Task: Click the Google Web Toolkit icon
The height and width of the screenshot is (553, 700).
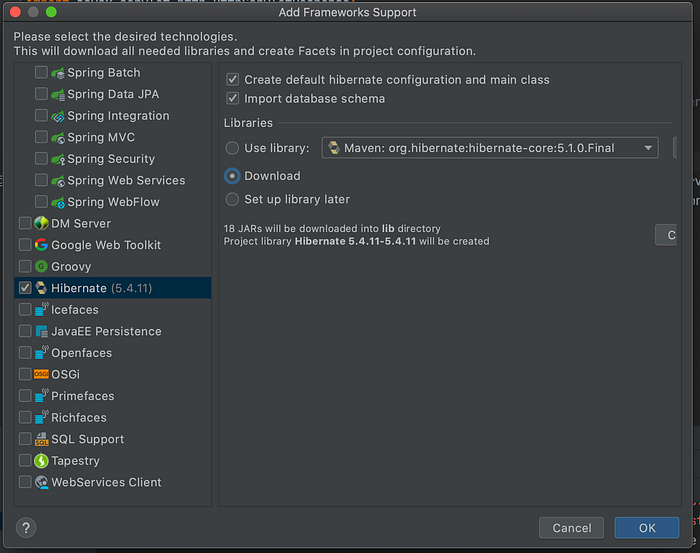Action: 41,245
